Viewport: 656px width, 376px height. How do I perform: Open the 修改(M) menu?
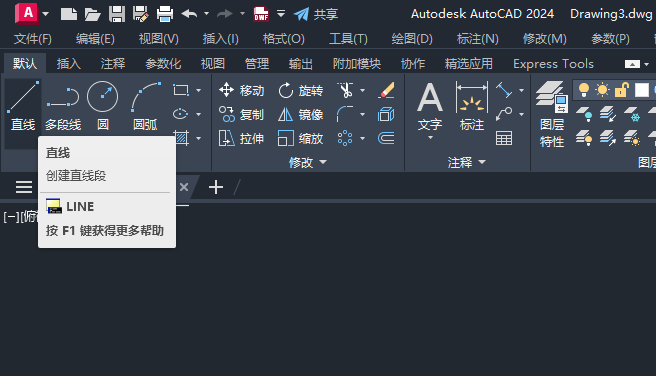[x=545, y=39]
